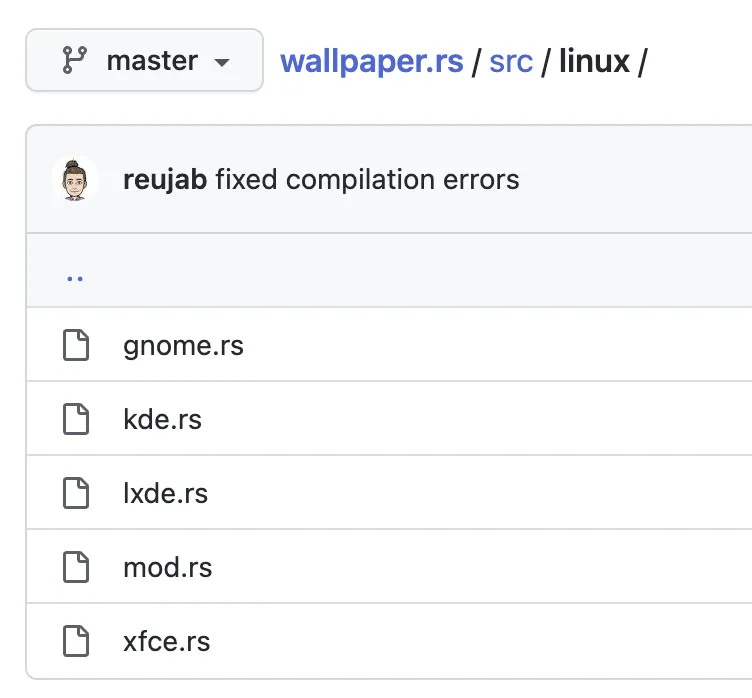
Task: Navigate to the src folder breadcrumb
Action: (x=511, y=61)
